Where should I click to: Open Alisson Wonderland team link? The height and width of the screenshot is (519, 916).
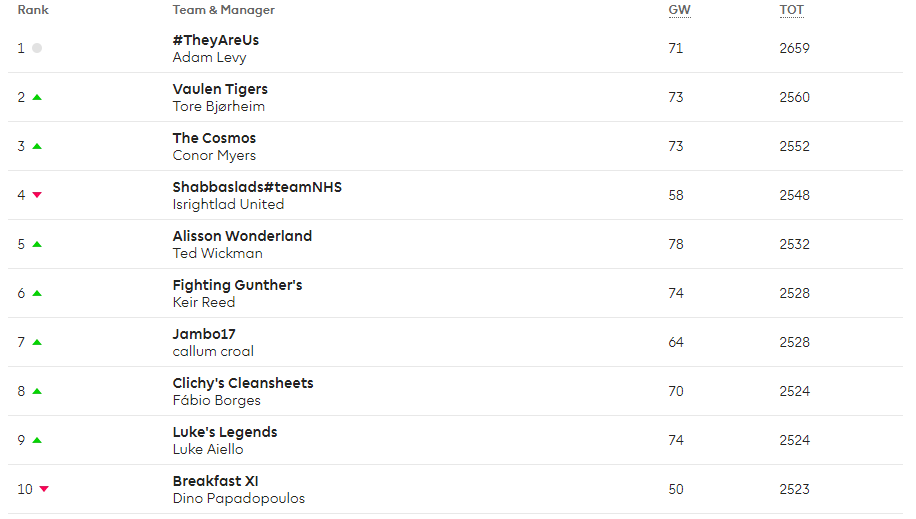click(242, 236)
